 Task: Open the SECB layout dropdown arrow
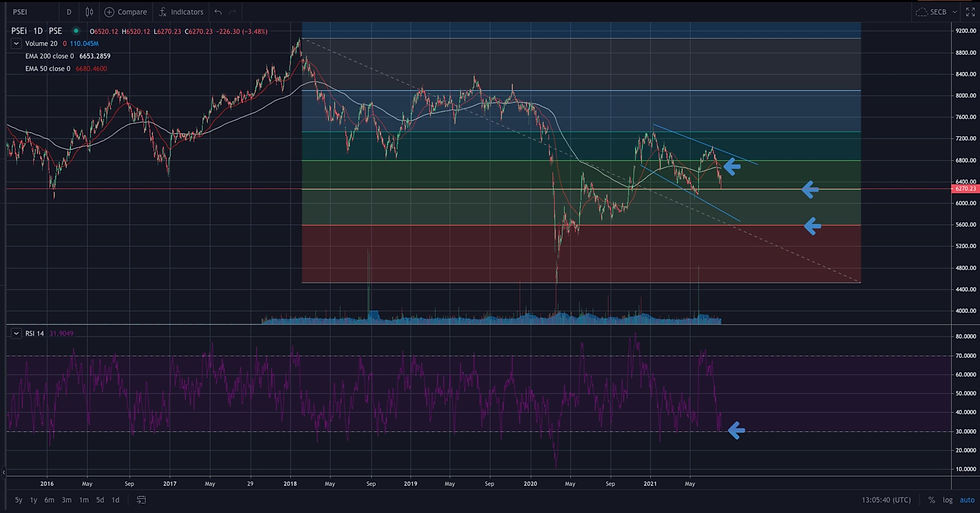(955, 12)
